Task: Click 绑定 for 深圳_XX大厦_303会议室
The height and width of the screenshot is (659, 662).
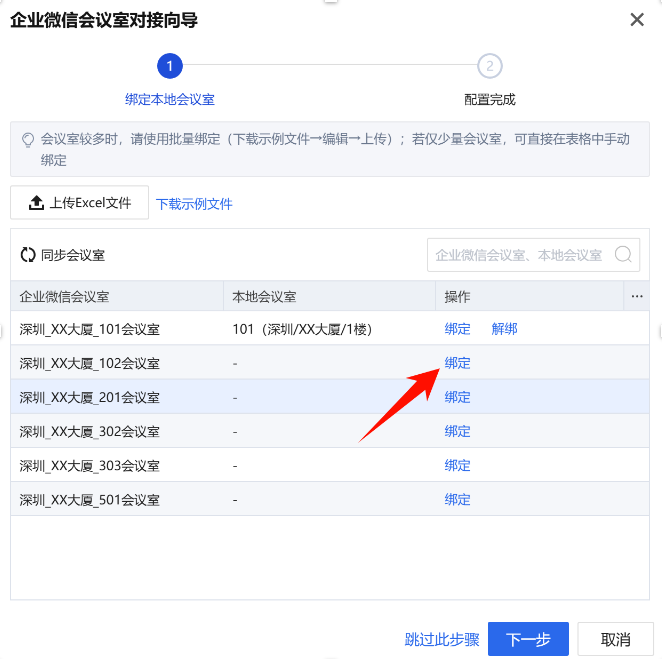Action: (457, 465)
